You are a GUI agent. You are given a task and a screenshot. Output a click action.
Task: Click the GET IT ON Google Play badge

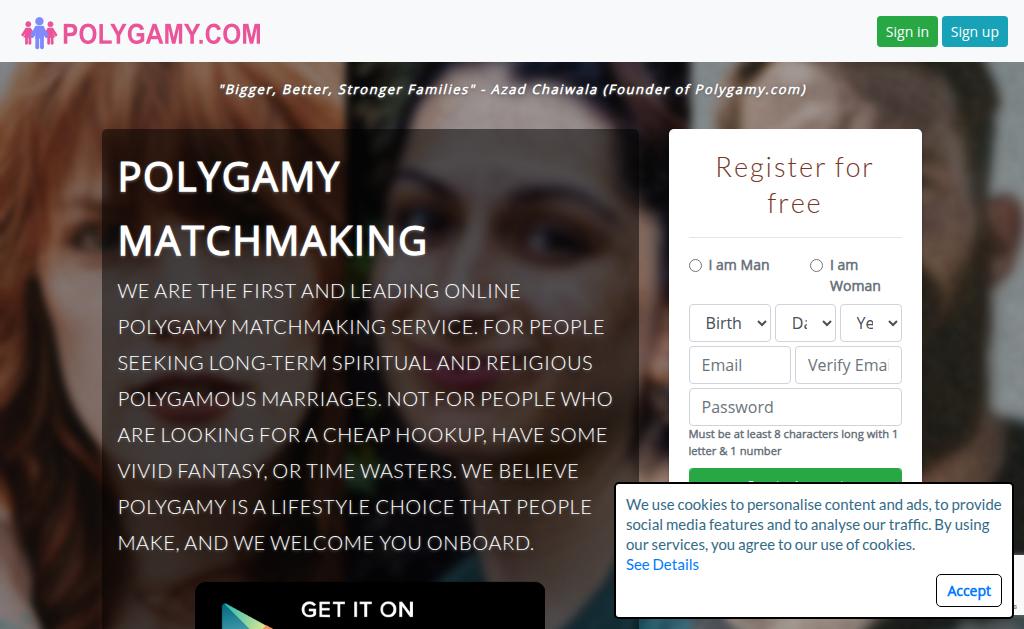click(x=370, y=605)
